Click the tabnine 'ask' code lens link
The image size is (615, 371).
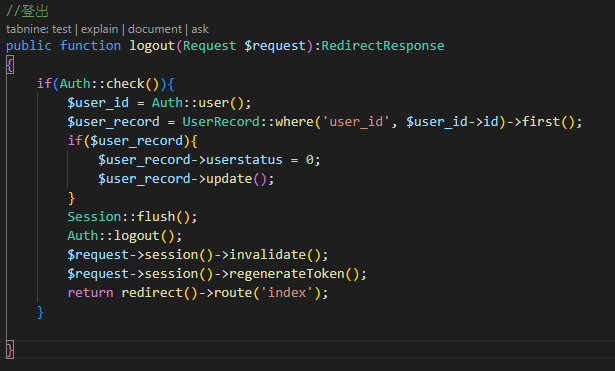coord(200,29)
